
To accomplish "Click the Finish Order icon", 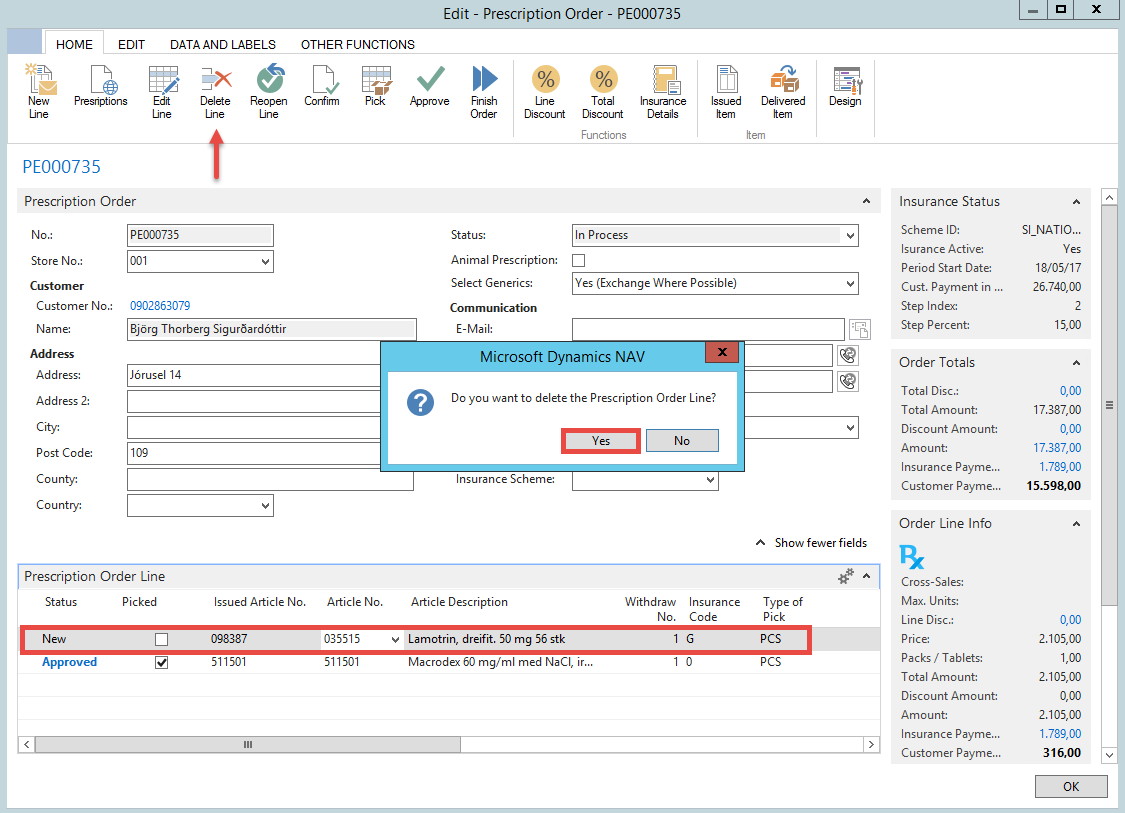I will 484,91.
